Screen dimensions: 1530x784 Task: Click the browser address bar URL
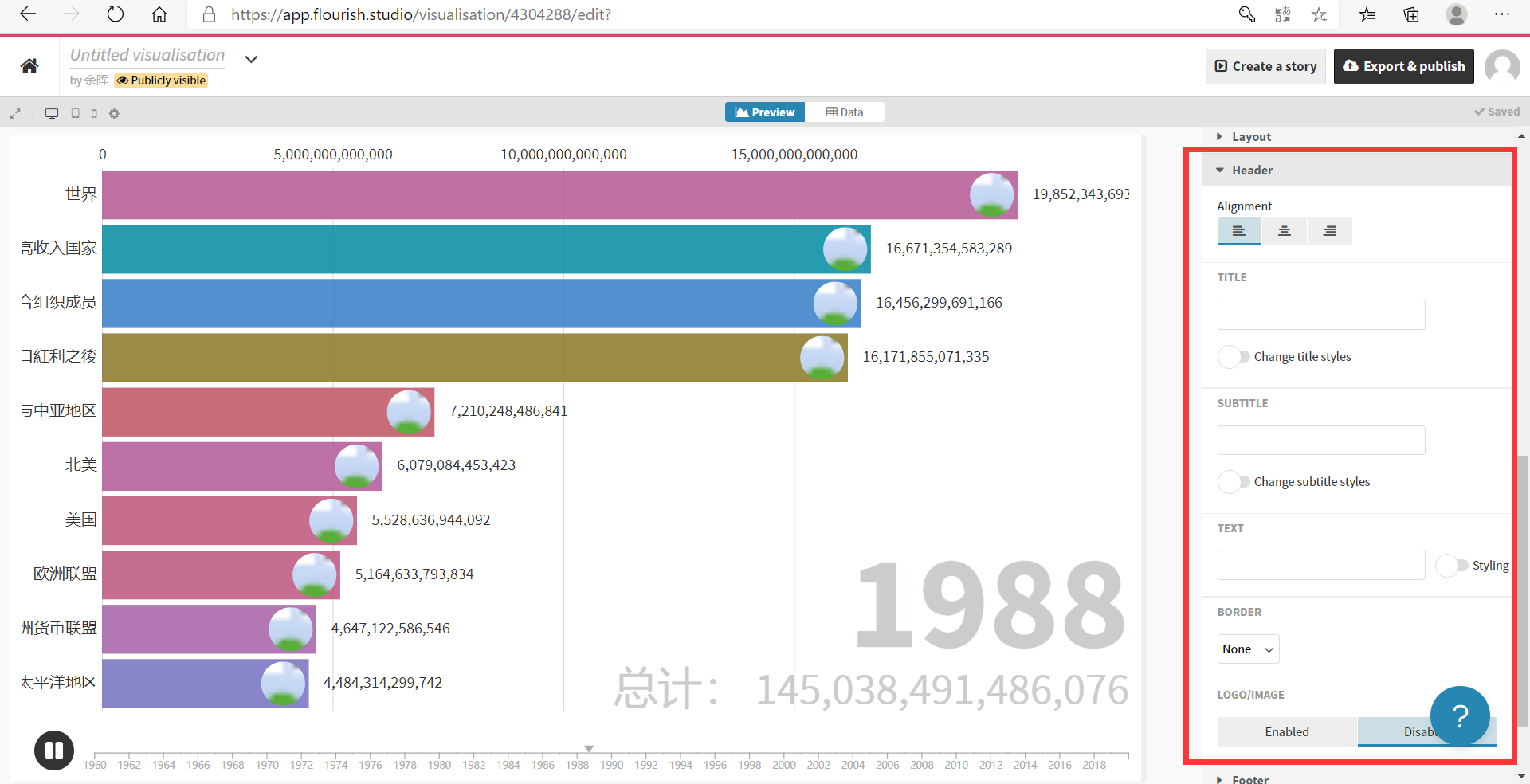tap(421, 14)
